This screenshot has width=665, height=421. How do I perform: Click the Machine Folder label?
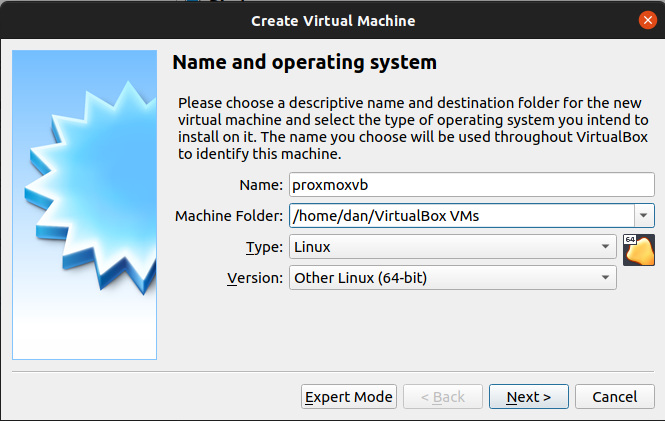click(x=229, y=216)
